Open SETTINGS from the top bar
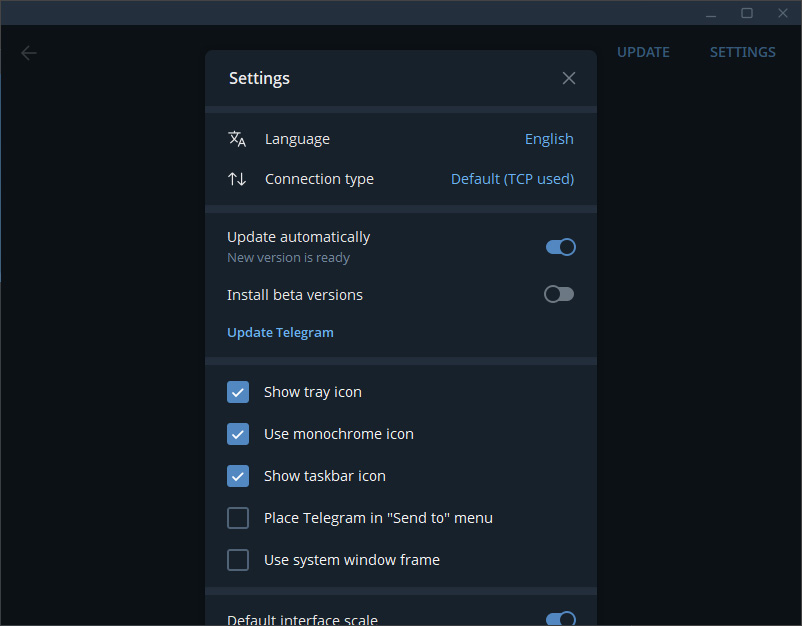 pyautogui.click(x=742, y=52)
